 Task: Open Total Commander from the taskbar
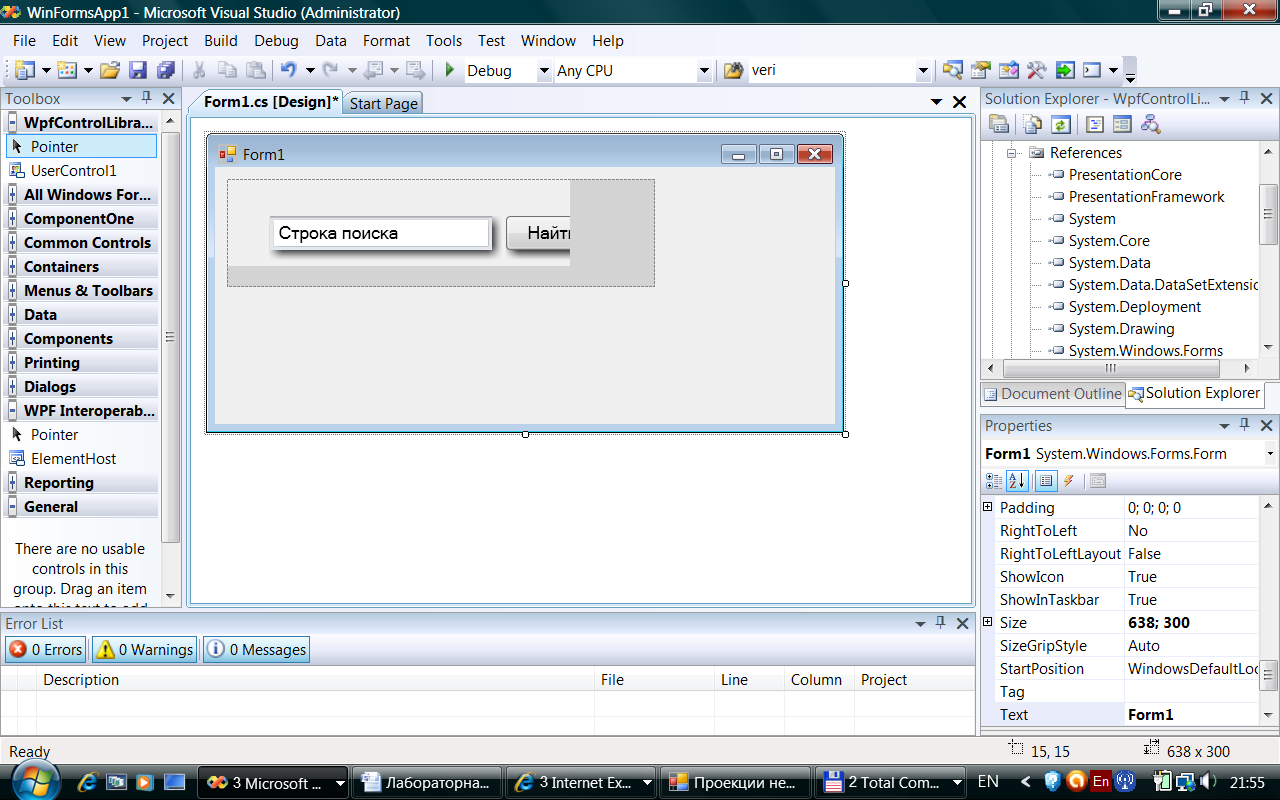click(x=892, y=783)
